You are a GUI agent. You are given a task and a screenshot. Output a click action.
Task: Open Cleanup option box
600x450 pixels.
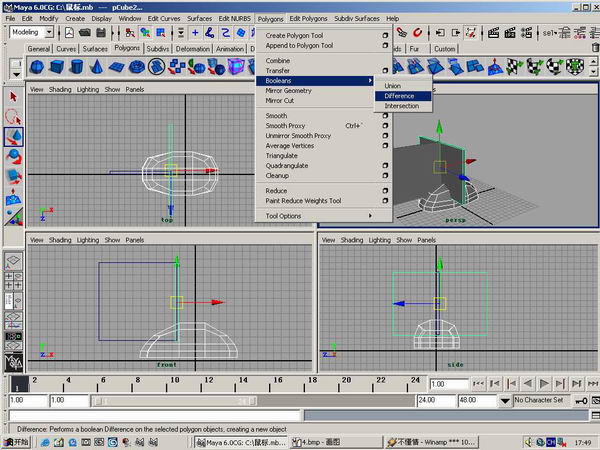[385, 175]
